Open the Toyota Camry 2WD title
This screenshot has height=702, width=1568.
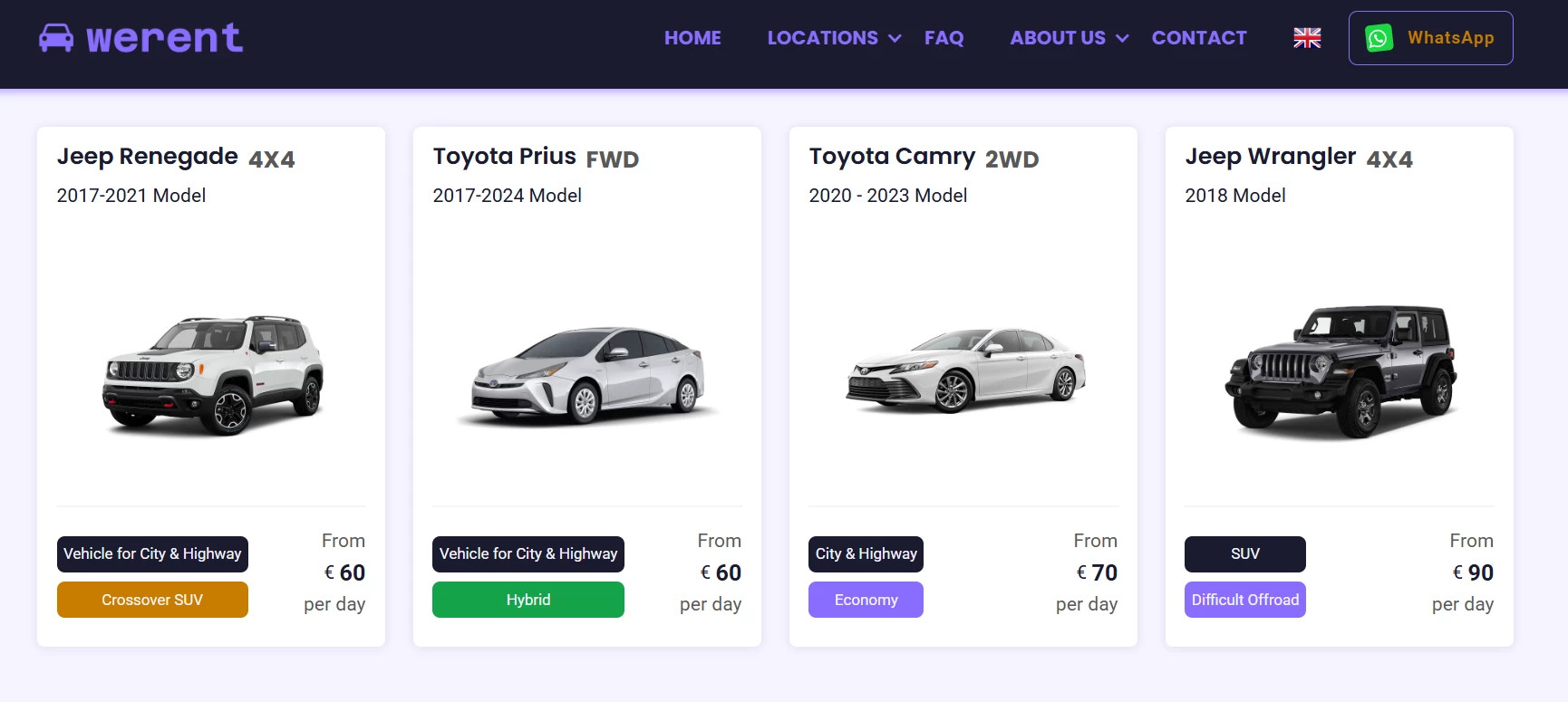point(923,158)
